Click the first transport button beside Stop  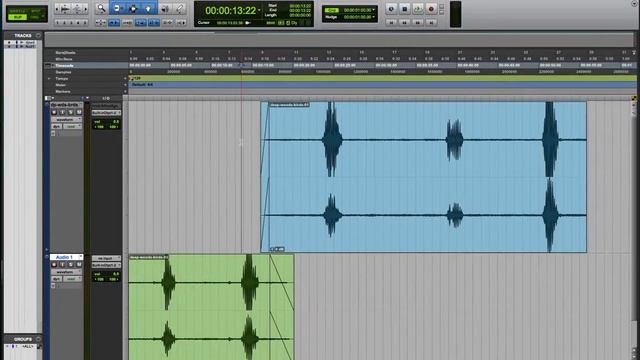pyautogui.click(x=391, y=9)
